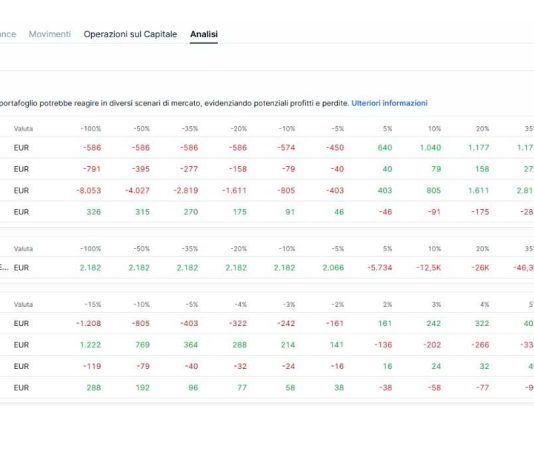Select the green 58 value

(290, 388)
